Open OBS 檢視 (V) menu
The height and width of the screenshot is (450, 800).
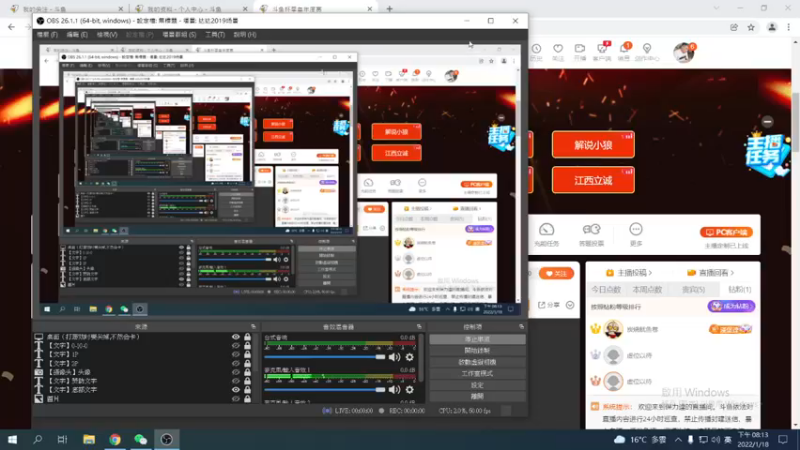[x=107, y=35]
